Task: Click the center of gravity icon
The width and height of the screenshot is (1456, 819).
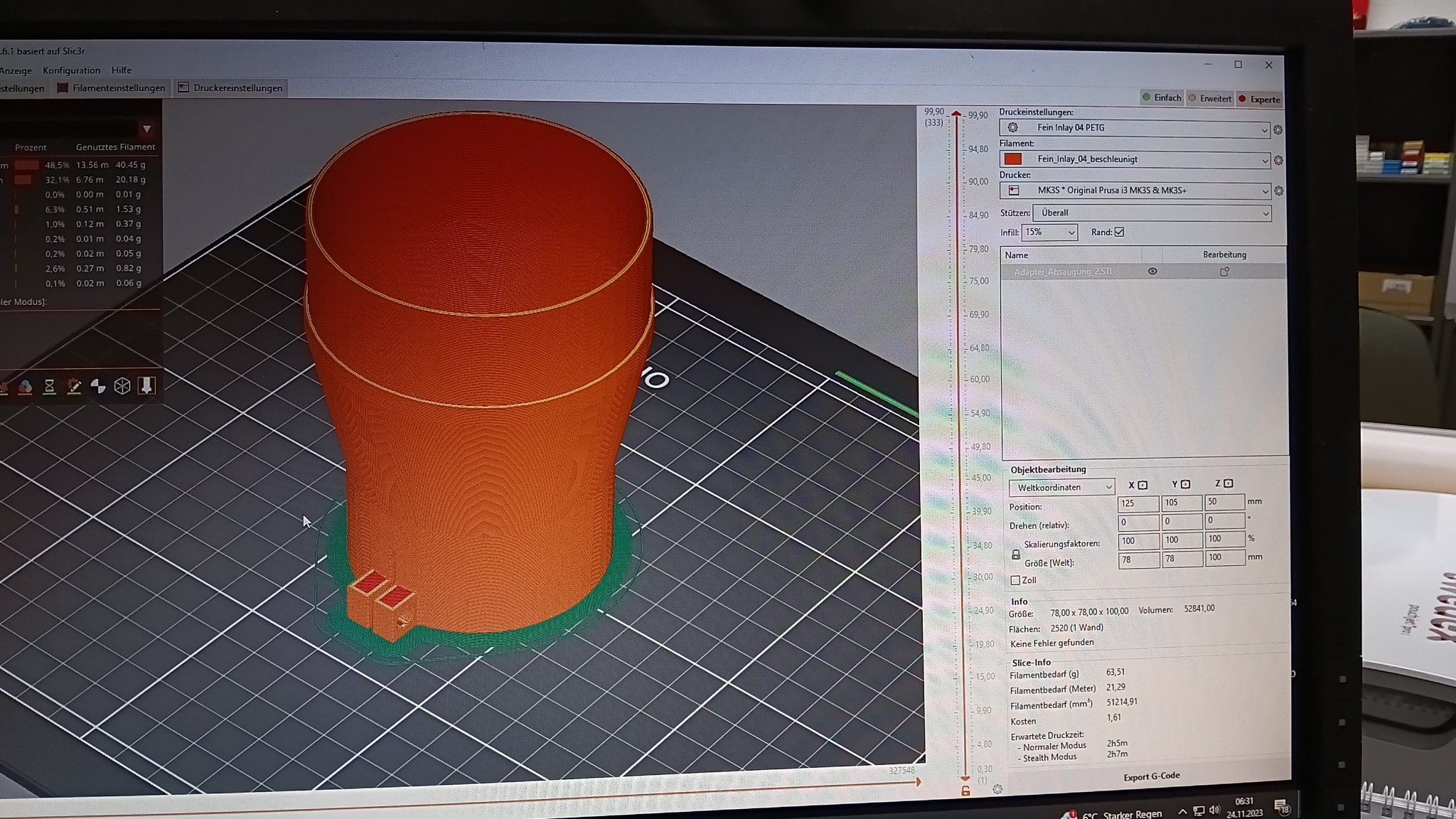Action: pos(98,386)
